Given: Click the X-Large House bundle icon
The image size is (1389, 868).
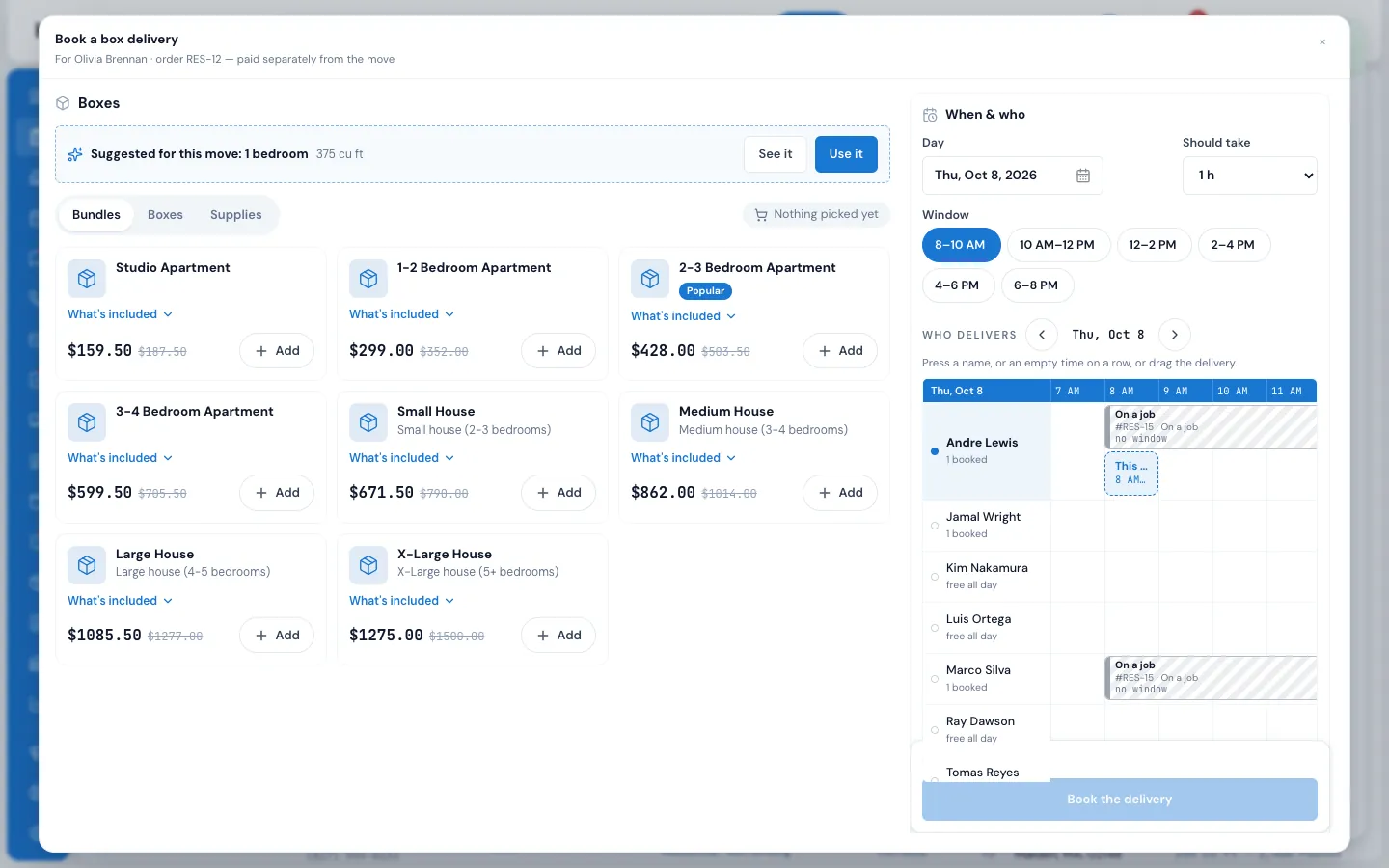Looking at the screenshot, I should click(368, 565).
